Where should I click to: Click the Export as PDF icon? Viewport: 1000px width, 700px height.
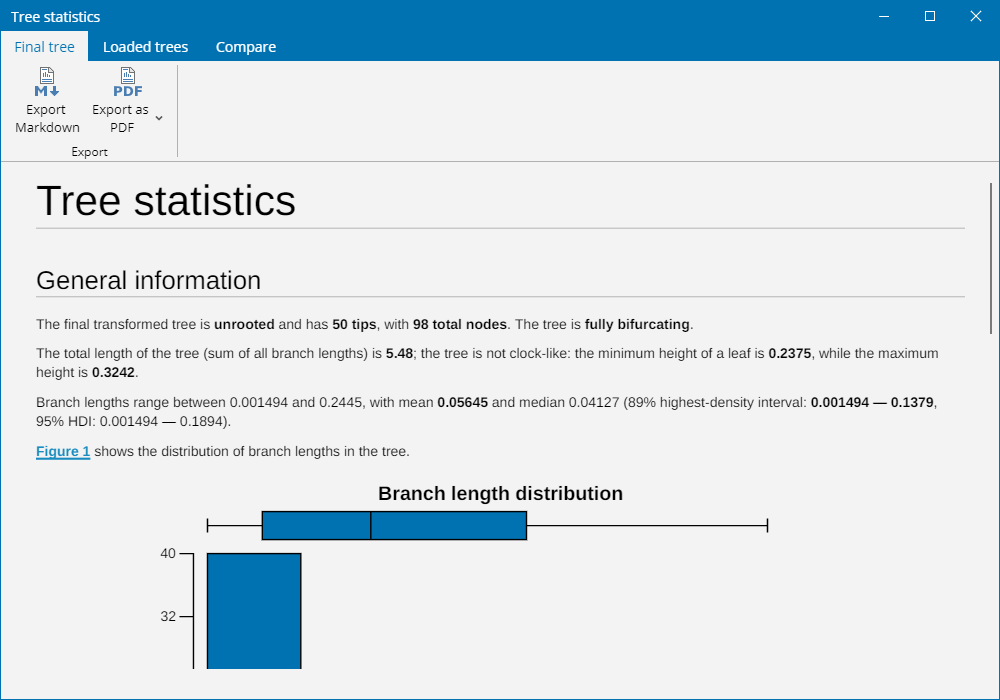[x=128, y=82]
